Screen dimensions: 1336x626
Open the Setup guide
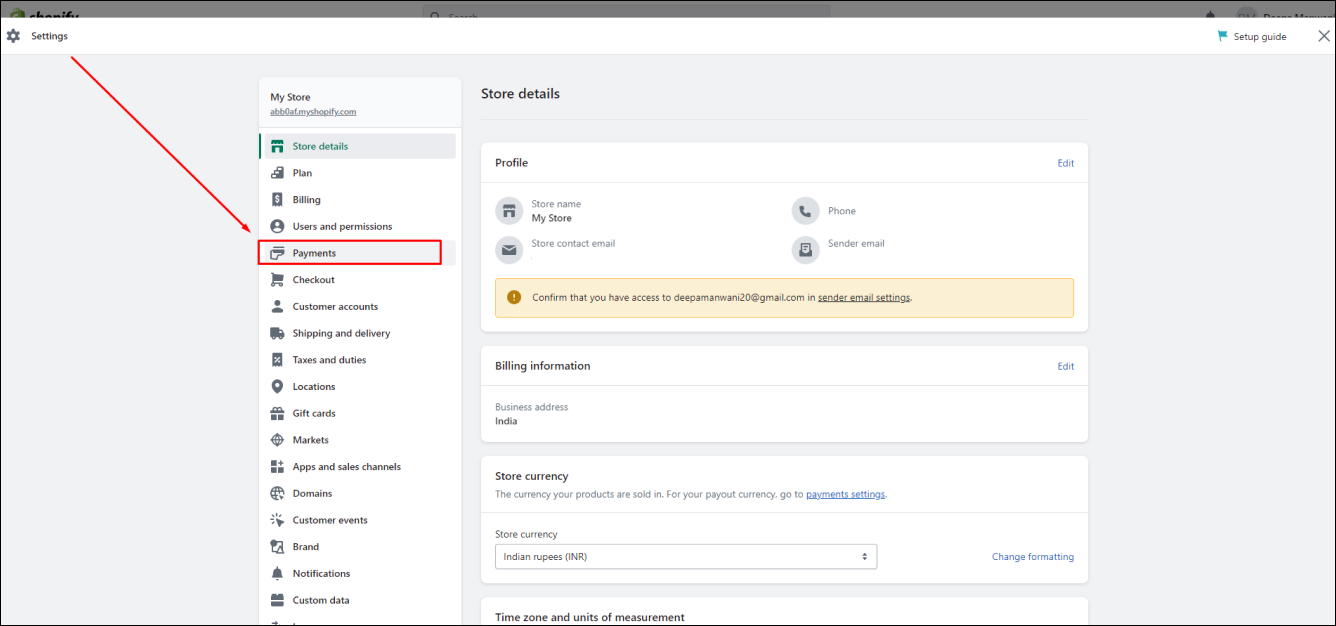point(1252,37)
